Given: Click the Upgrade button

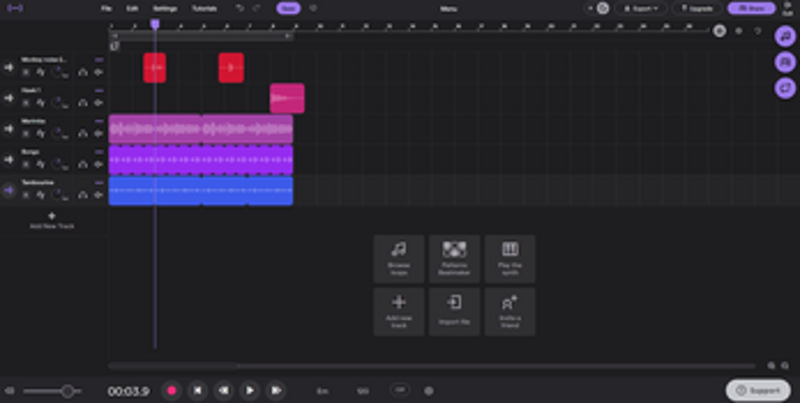Looking at the screenshot, I should 697,9.
